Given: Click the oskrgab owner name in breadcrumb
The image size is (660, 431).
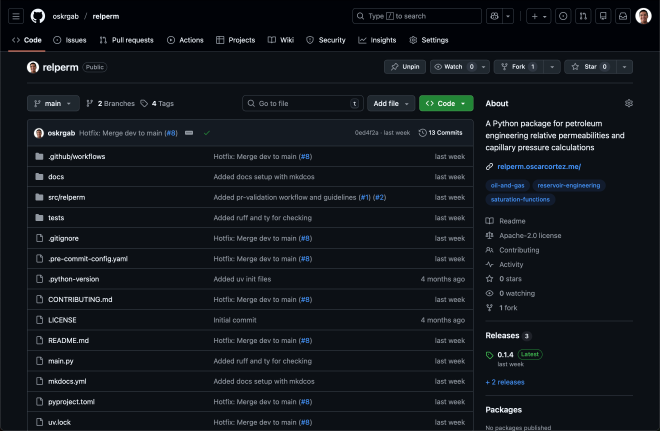Looking at the screenshot, I should 65,16.
